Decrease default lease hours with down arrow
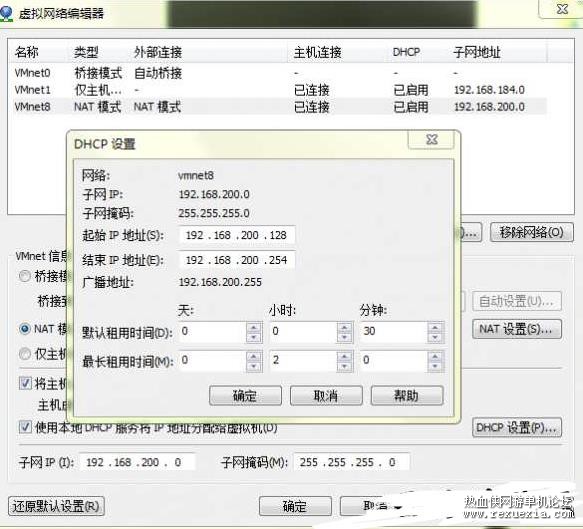The height and width of the screenshot is (529, 583). coord(344,337)
